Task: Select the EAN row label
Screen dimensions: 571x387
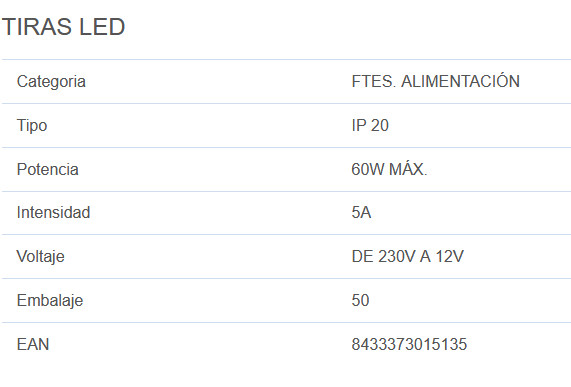Action: [x=33, y=344]
